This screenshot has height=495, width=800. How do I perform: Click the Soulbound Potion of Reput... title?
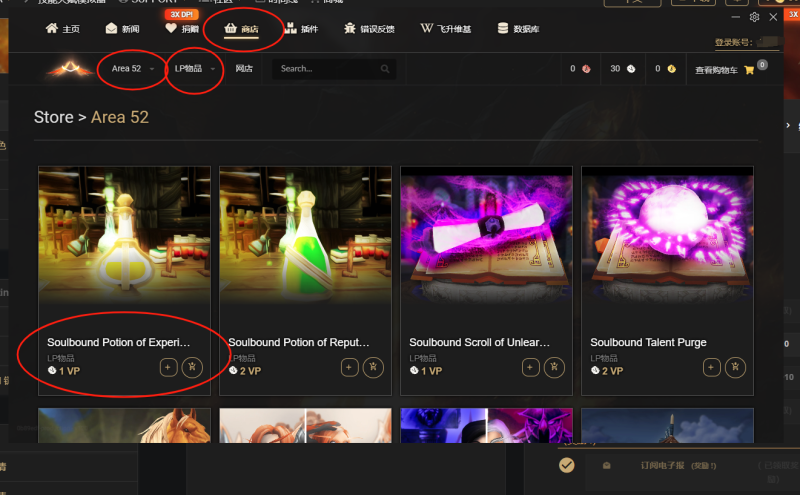click(x=299, y=342)
